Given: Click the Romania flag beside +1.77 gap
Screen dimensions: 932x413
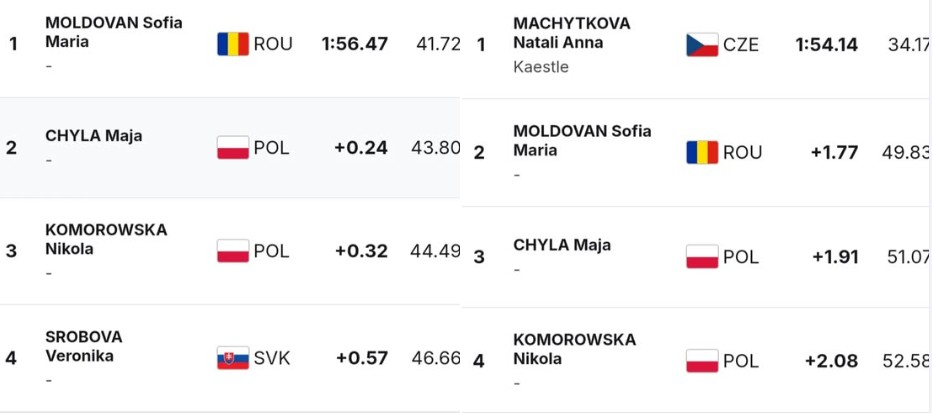Looking at the screenshot, I should click(x=702, y=152).
